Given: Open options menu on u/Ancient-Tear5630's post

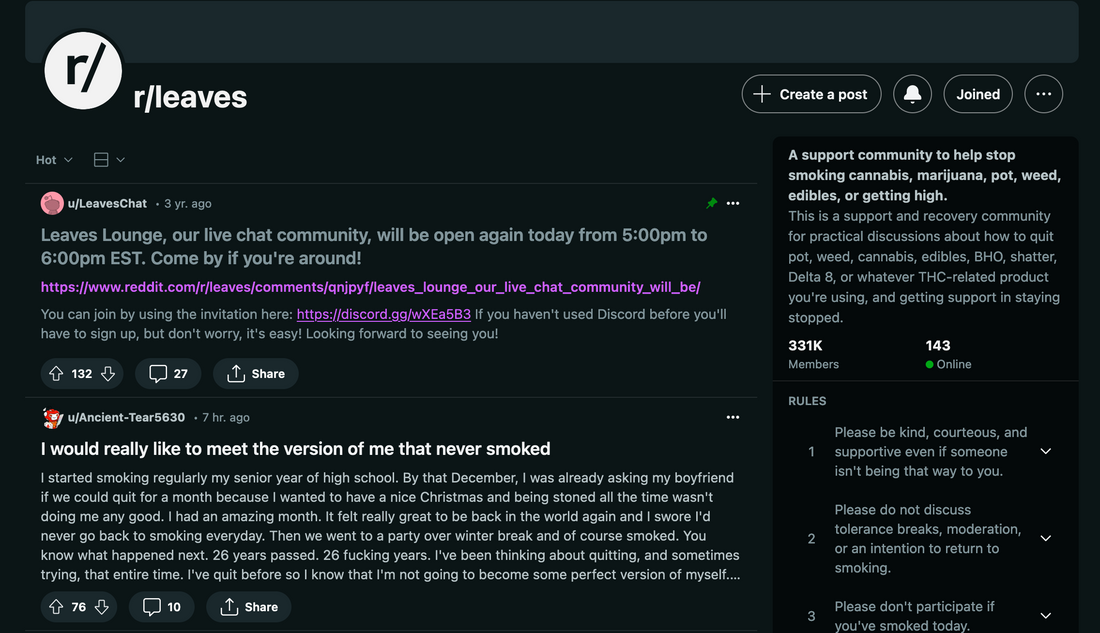Looking at the screenshot, I should [x=733, y=417].
